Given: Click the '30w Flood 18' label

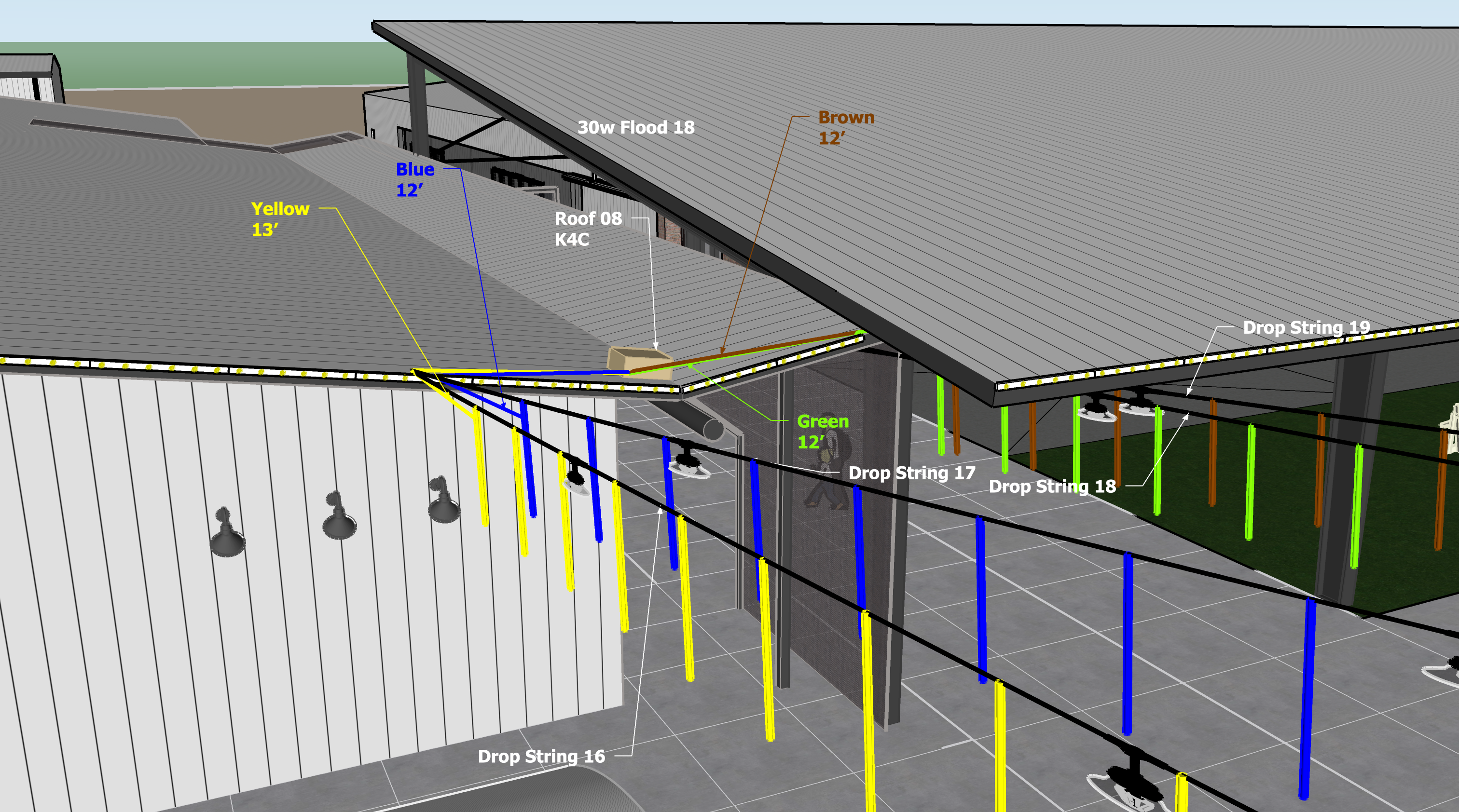Looking at the screenshot, I should pos(635,127).
